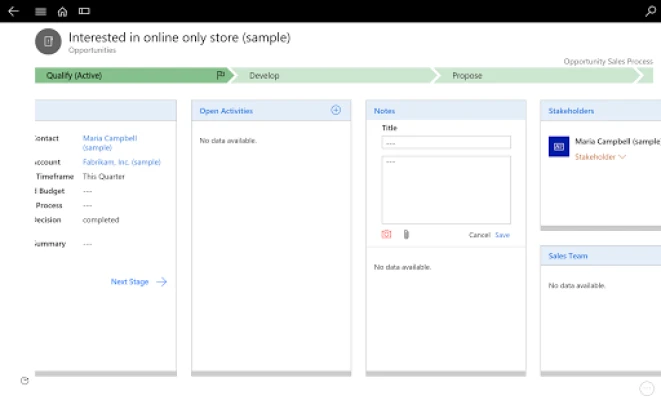The width and height of the screenshot is (661, 400).
Task: Open the Maria Campbell contact link
Action: 110,143
